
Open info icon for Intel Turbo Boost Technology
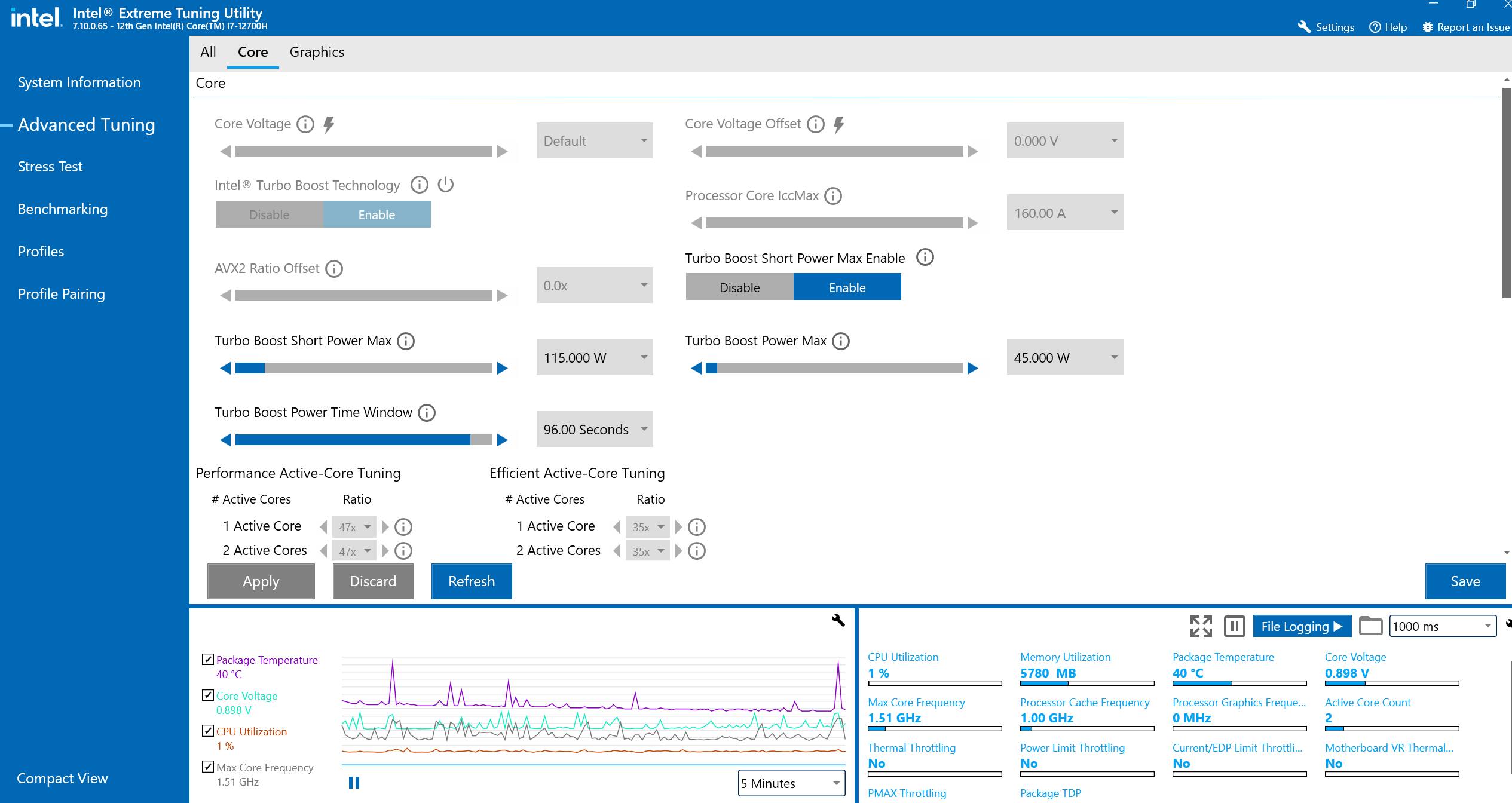click(420, 185)
